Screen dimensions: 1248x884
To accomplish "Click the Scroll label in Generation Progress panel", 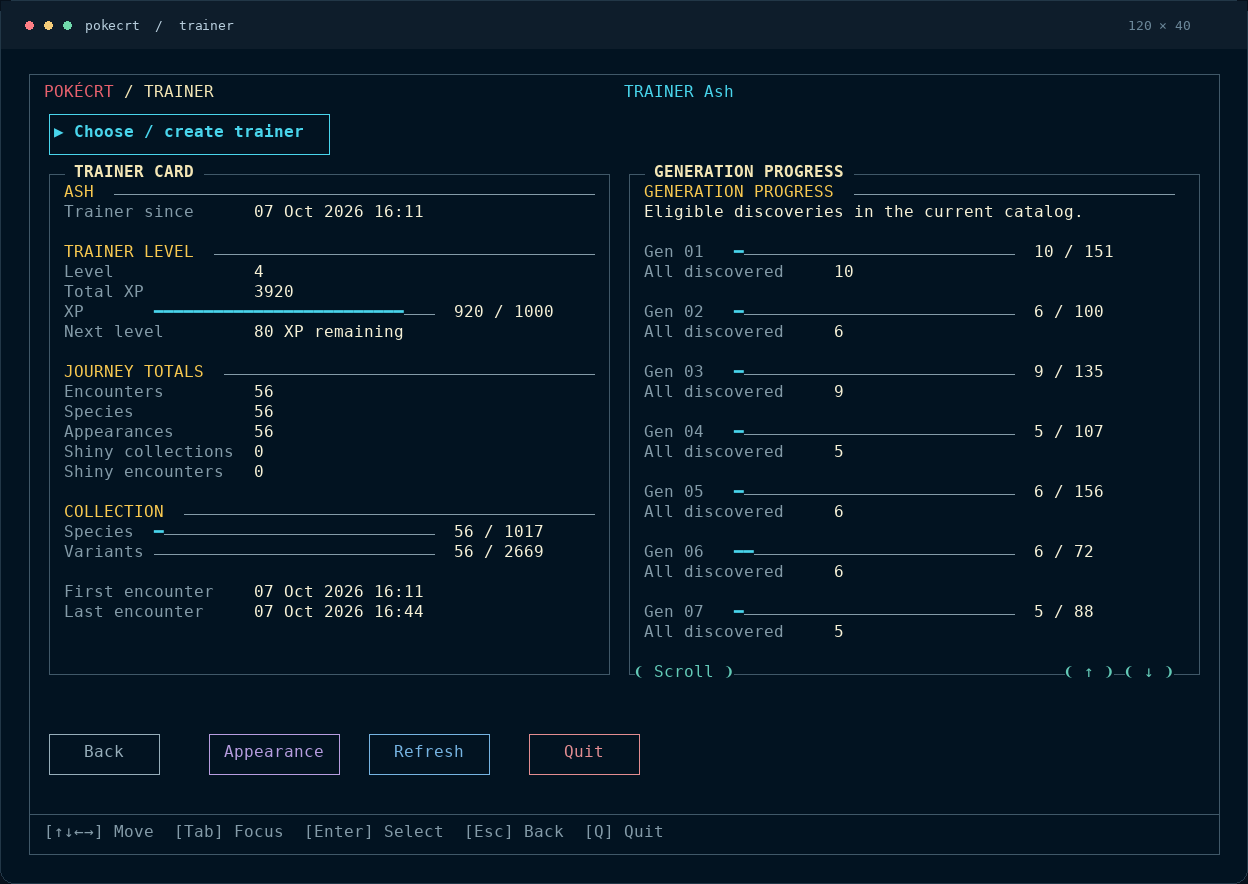I will pyautogui.click(x=684, y=672).
